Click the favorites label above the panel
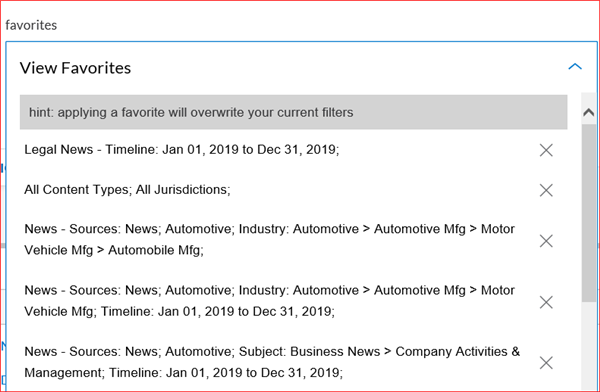Viewport: 600px width, 392px height. (31, 25)
